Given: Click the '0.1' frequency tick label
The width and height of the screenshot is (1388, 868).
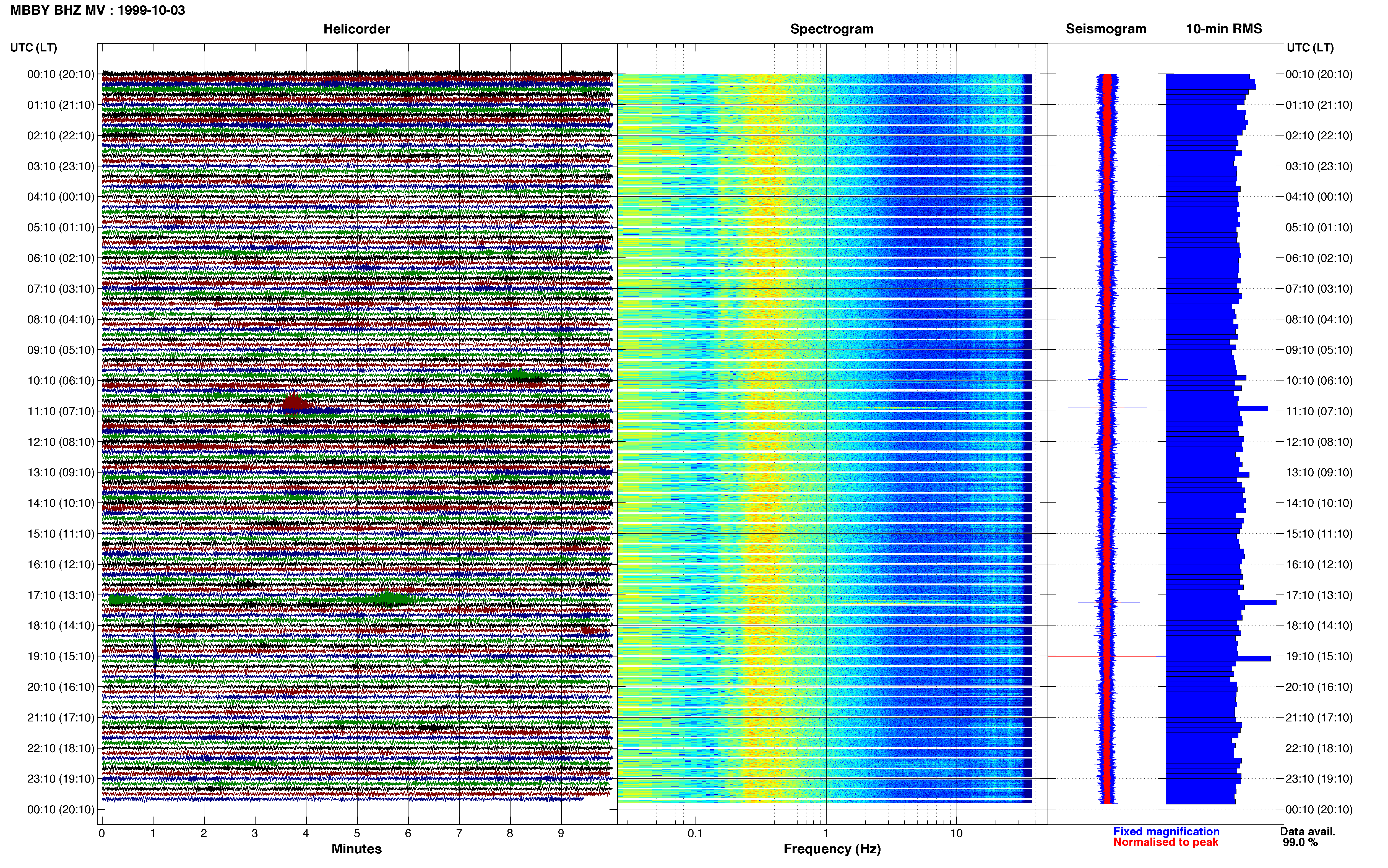Looking at the screenshot, I should point(695,833).
